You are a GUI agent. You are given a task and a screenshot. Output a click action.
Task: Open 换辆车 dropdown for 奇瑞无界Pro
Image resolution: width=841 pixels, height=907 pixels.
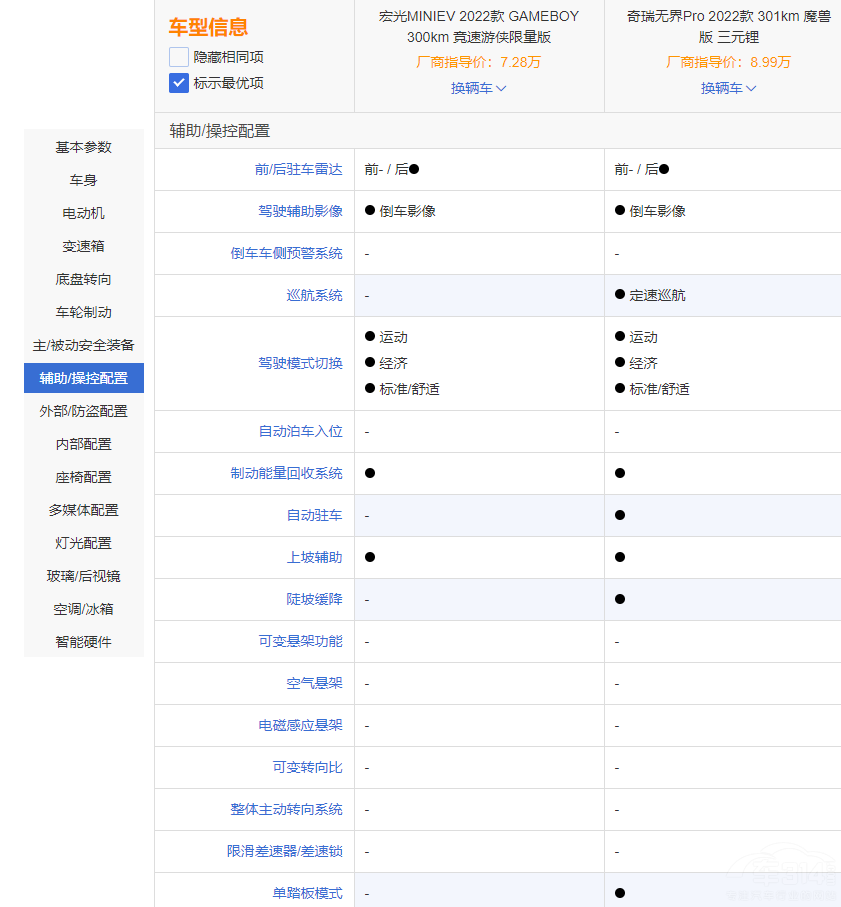pos(728,88)
